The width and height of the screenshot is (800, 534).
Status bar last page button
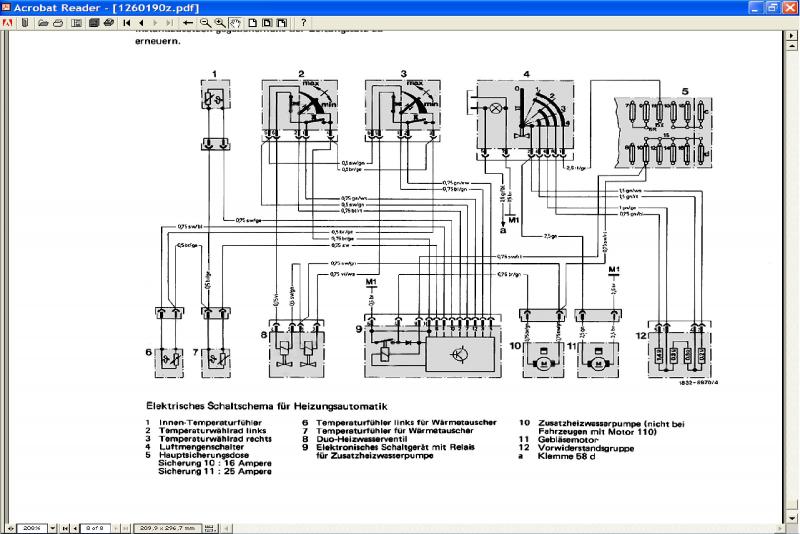pyautogui.click(x=126, y=528)
